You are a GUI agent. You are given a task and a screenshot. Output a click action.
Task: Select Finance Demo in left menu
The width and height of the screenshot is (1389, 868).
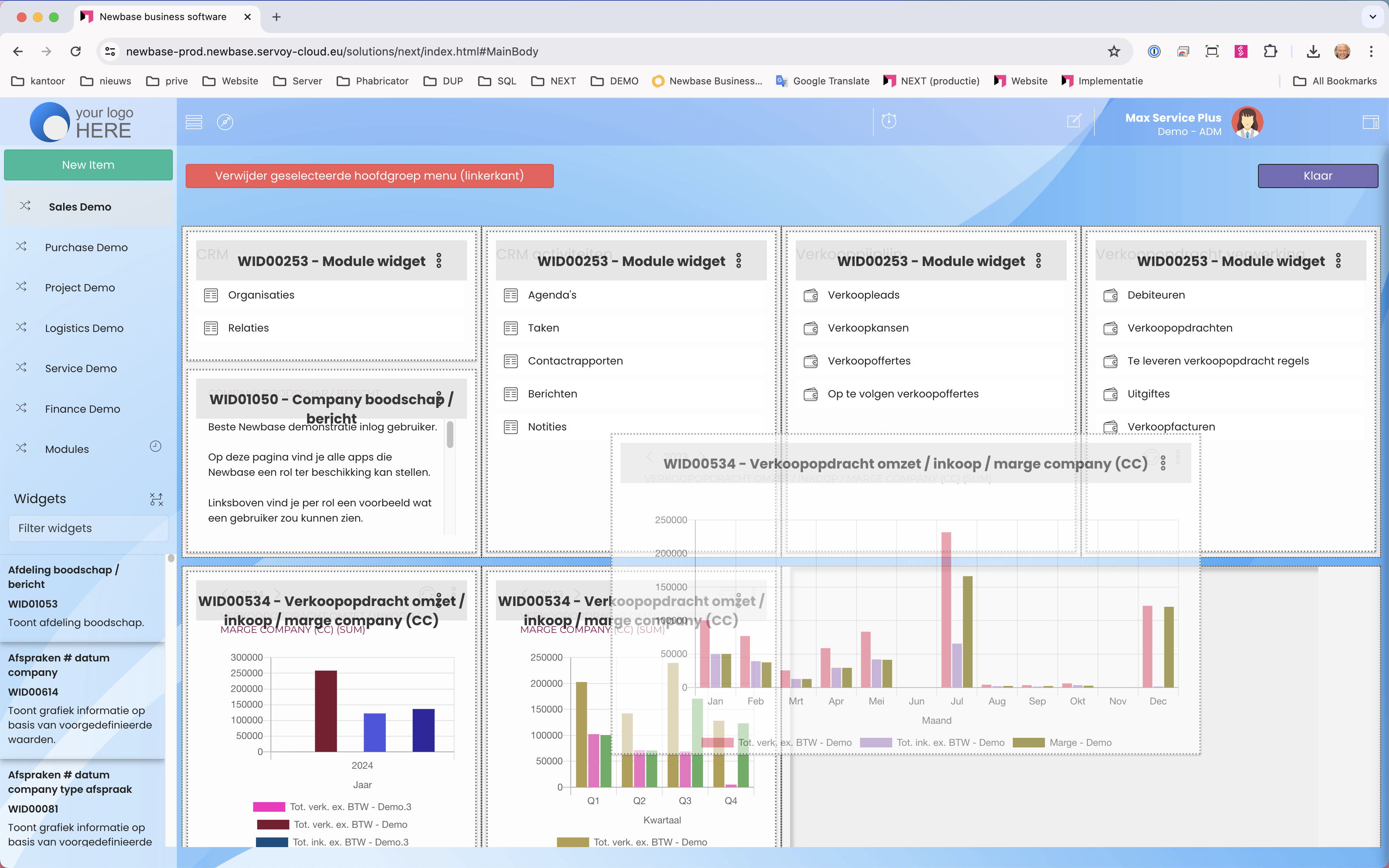(x=83, y=409)
